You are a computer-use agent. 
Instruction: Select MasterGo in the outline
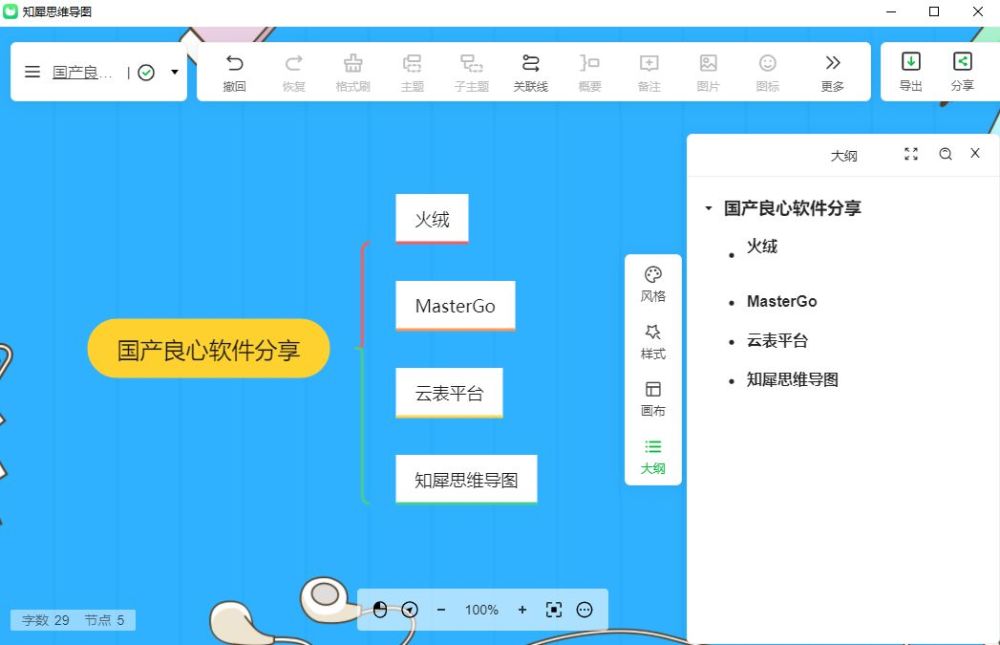pos(782,301)
